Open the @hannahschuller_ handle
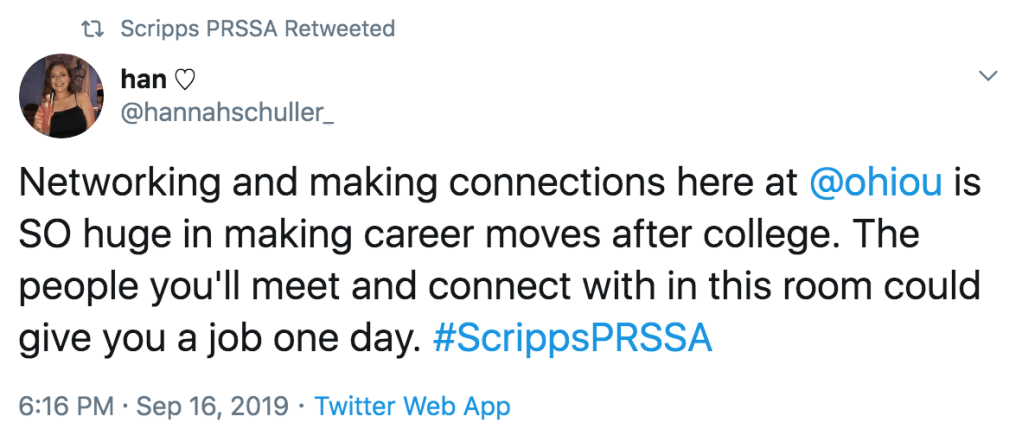This screenshot has width=1022, height=429. [226, 114]
